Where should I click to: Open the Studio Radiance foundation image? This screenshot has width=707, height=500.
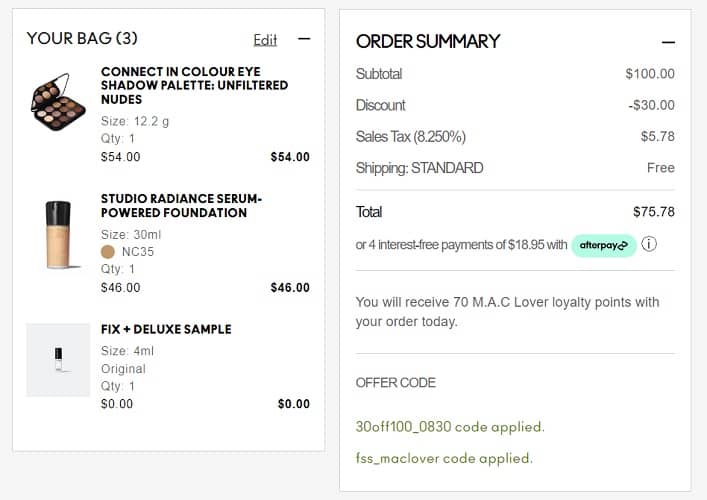click(58, 234)
